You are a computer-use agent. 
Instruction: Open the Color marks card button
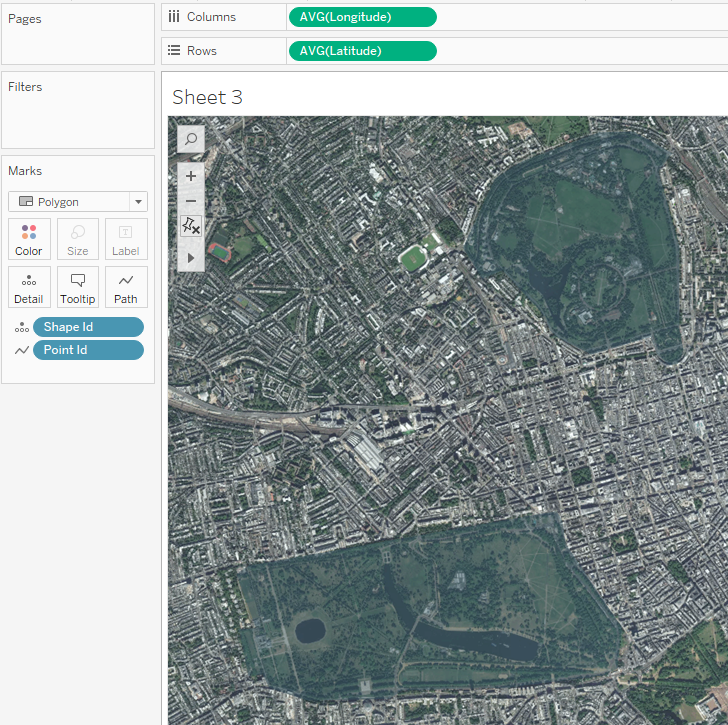point(29,239)
